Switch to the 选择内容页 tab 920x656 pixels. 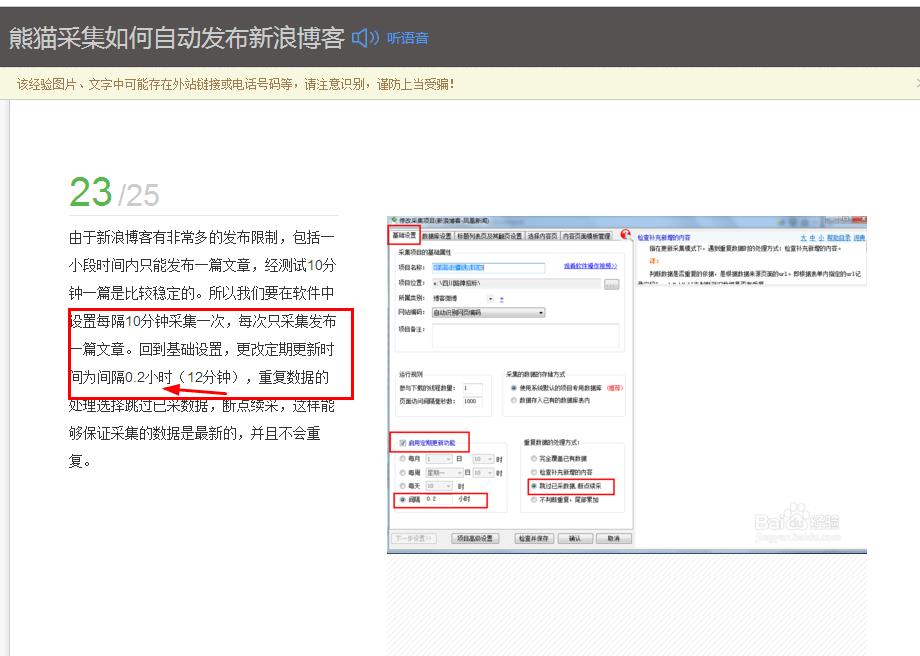(542, 236)
